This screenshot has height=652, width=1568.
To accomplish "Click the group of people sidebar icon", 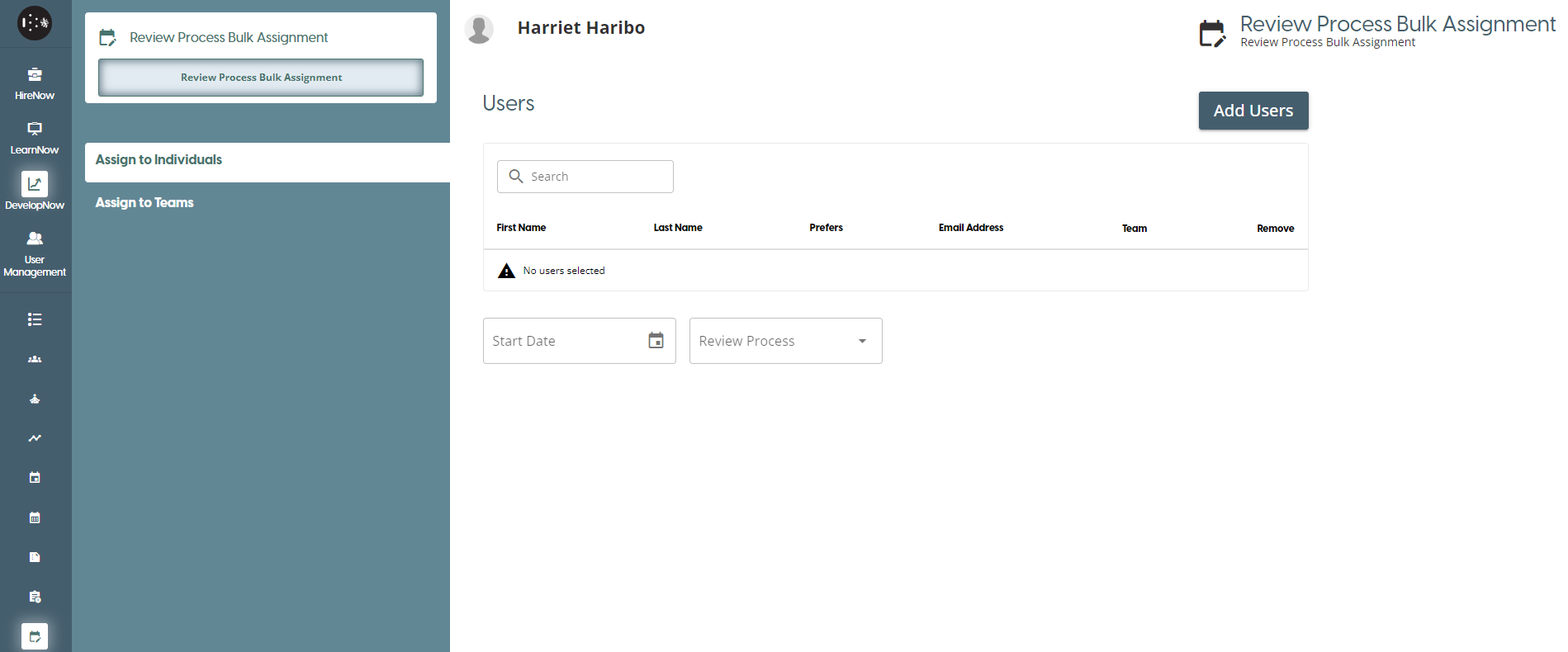I will tap(35, 359).
